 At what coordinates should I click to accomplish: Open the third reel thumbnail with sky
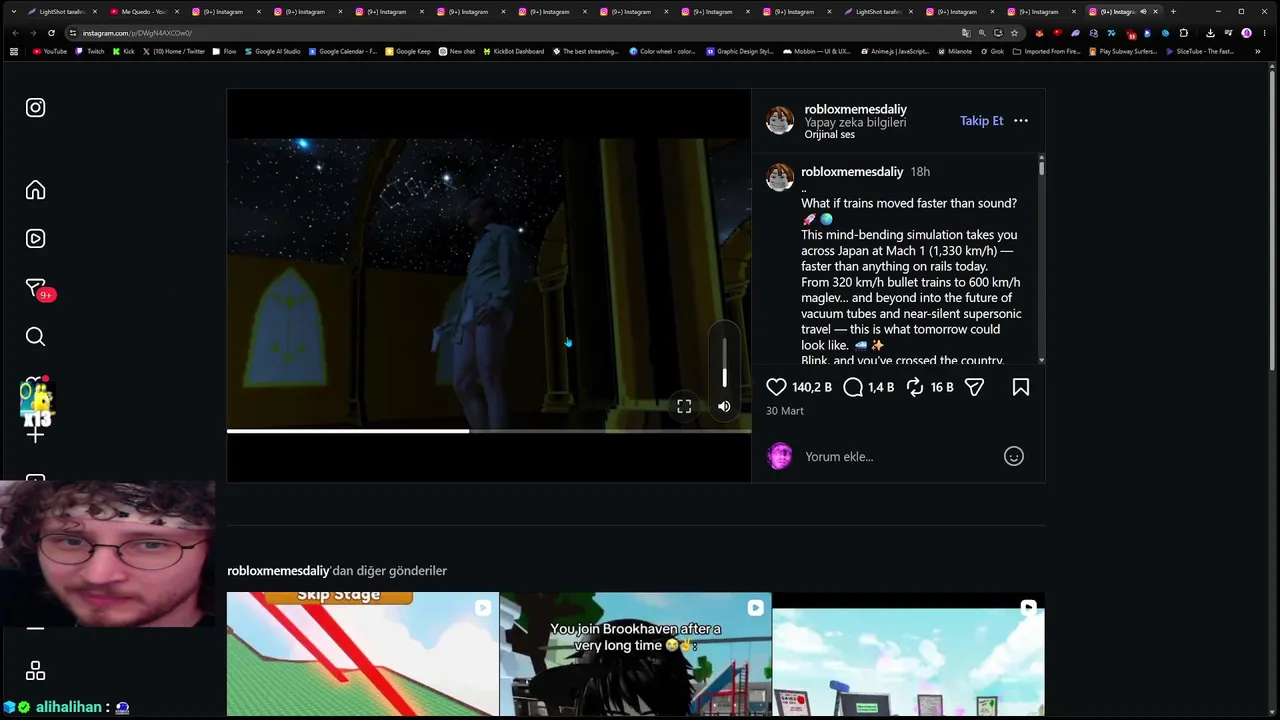pos(908,654)
